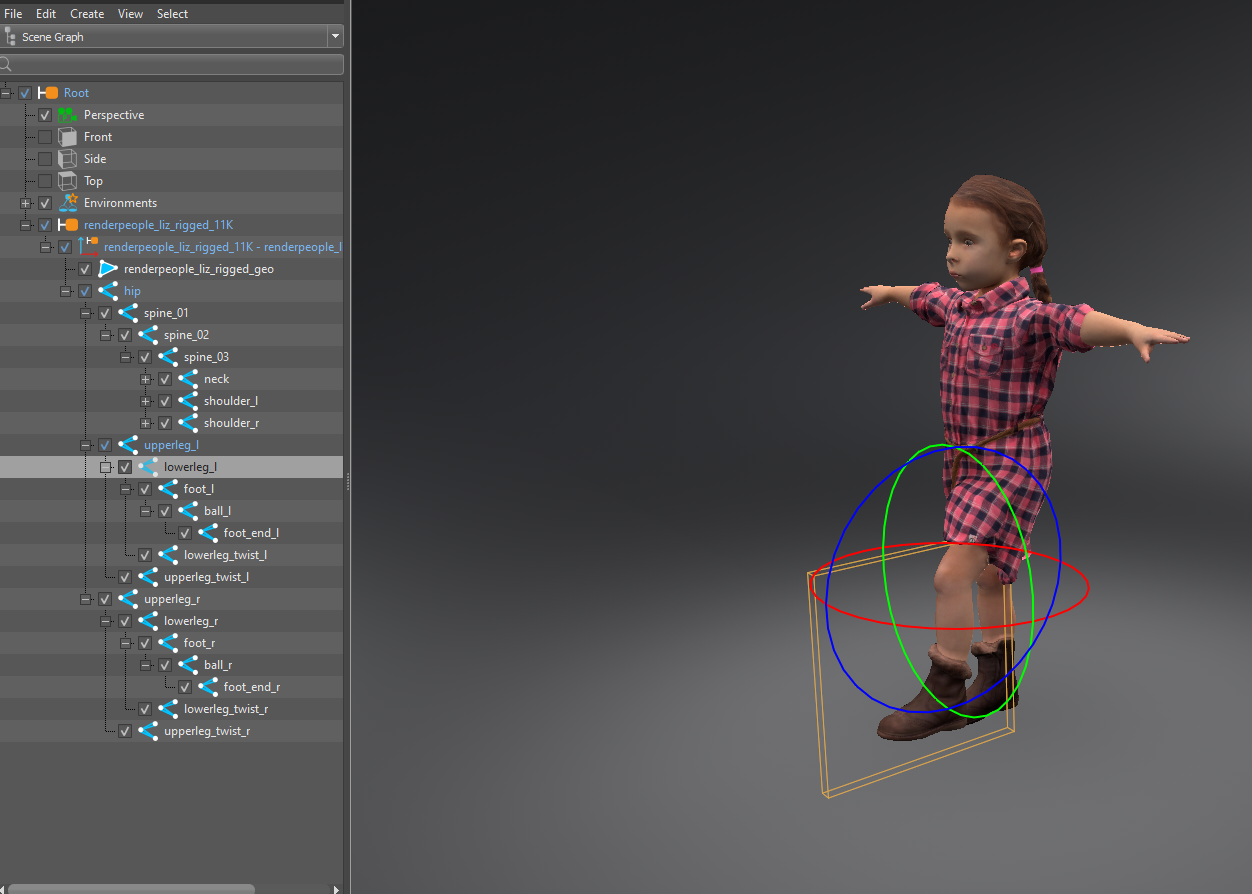Open the Select menu

tap(172, 13)
